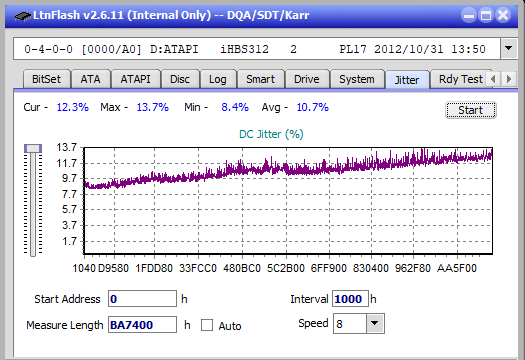Click the DC Jitter (%) chart title
Image resolution: width=525 pixels, height=360 pixels.
click(x=271, y=134)
